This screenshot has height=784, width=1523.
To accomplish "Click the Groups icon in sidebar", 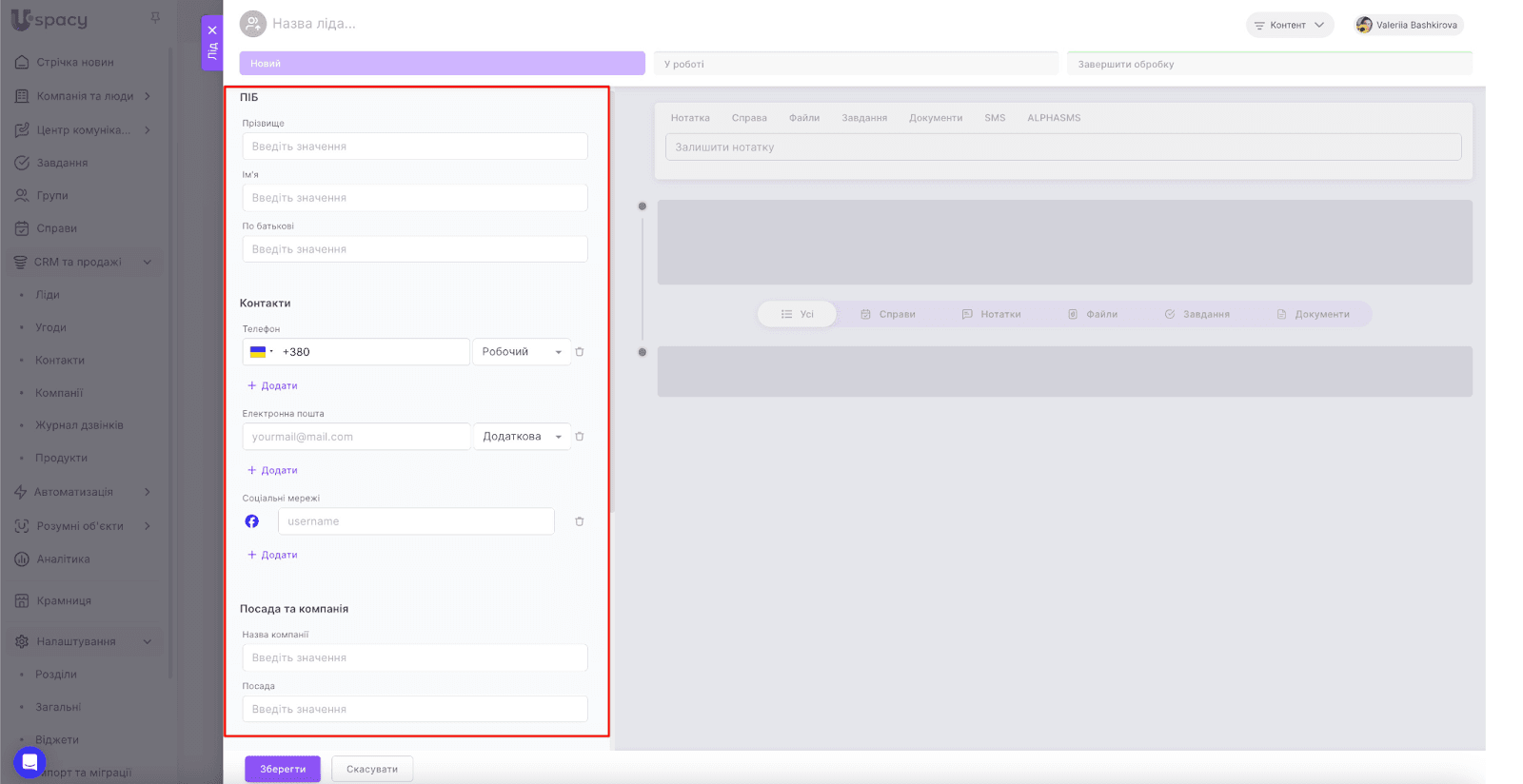I will click(x=22, y=195).
